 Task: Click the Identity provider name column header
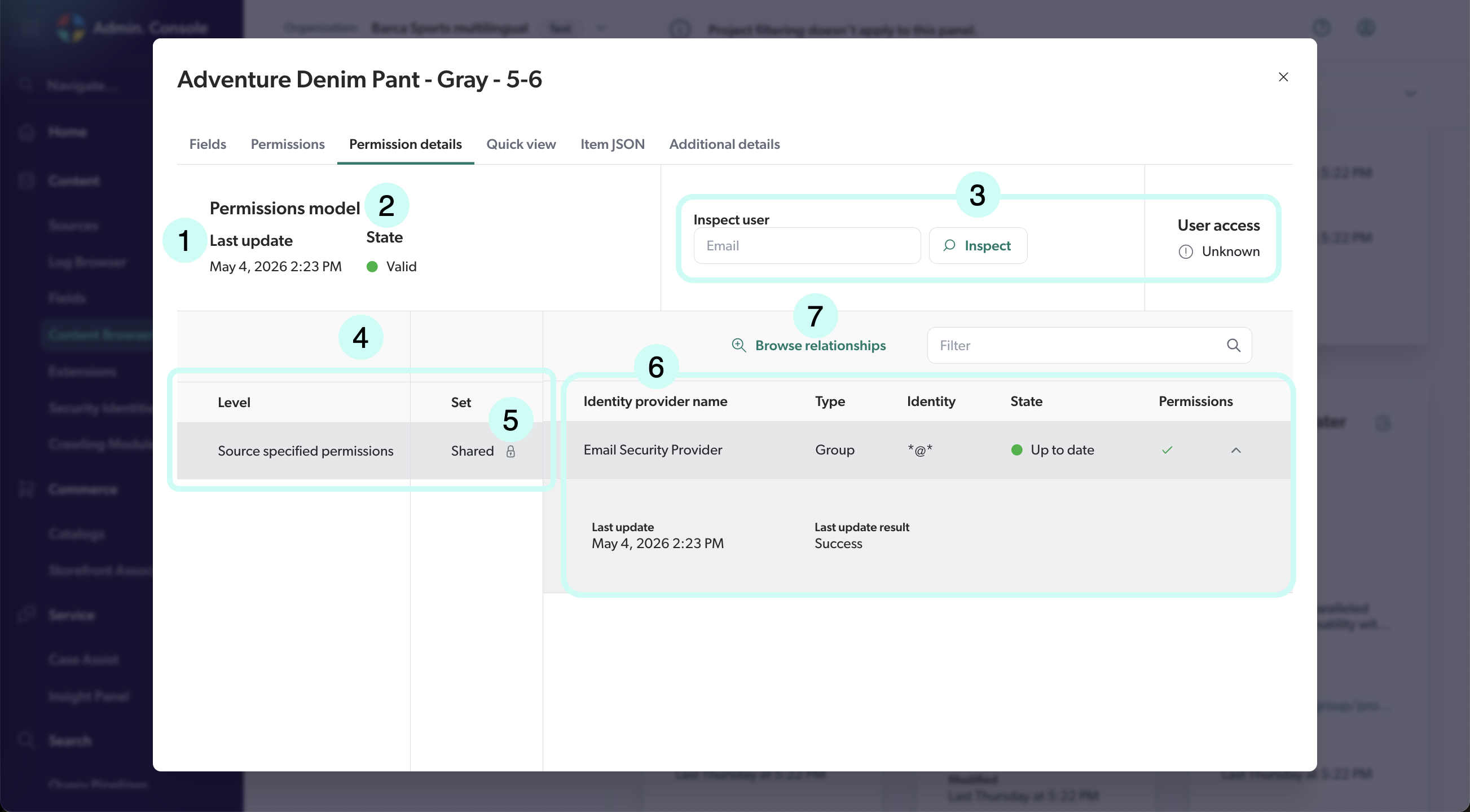pos(655,401)
